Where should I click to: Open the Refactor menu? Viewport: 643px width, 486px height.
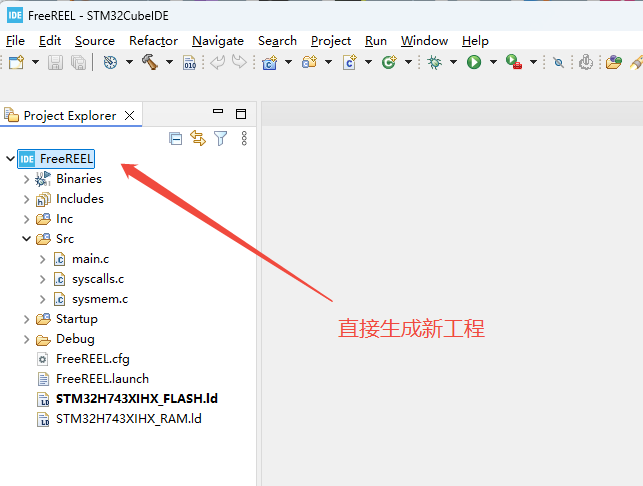coord(153,41)
